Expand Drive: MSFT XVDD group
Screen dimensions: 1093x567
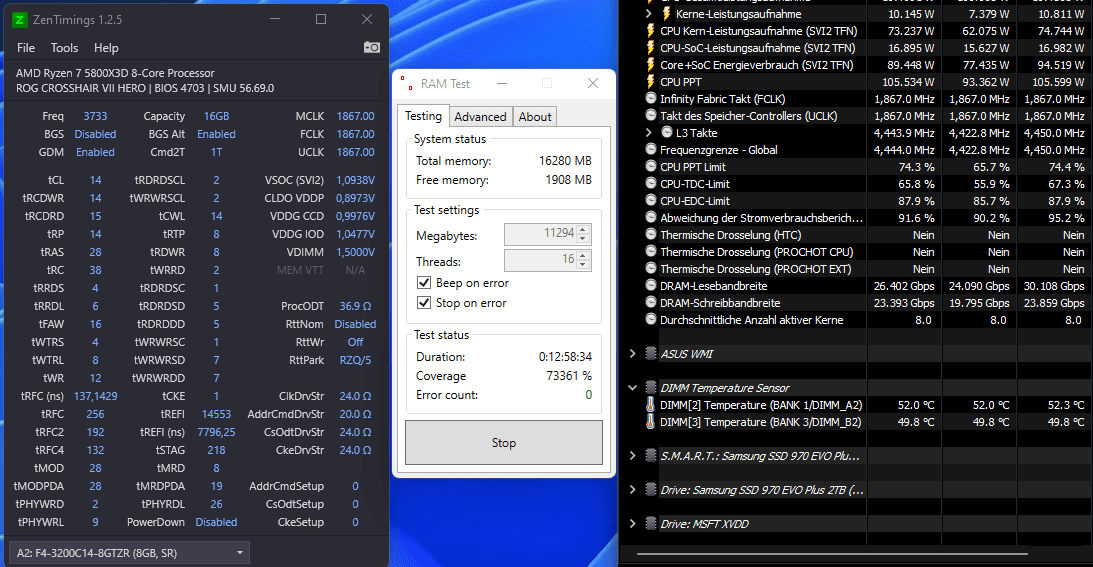coord(632,524)
